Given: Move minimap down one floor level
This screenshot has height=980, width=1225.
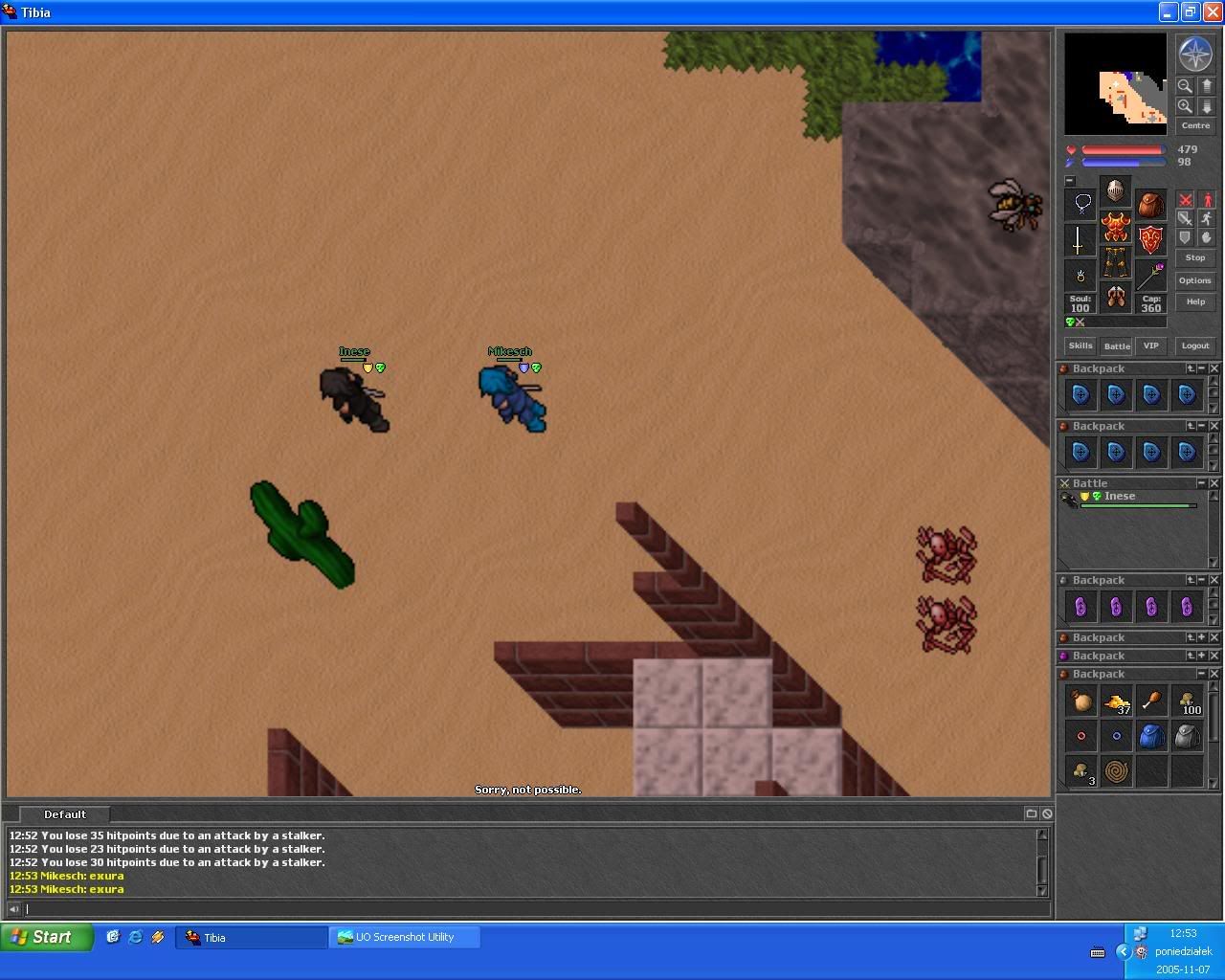Looking at the screenshot, I should [1207, 106].
